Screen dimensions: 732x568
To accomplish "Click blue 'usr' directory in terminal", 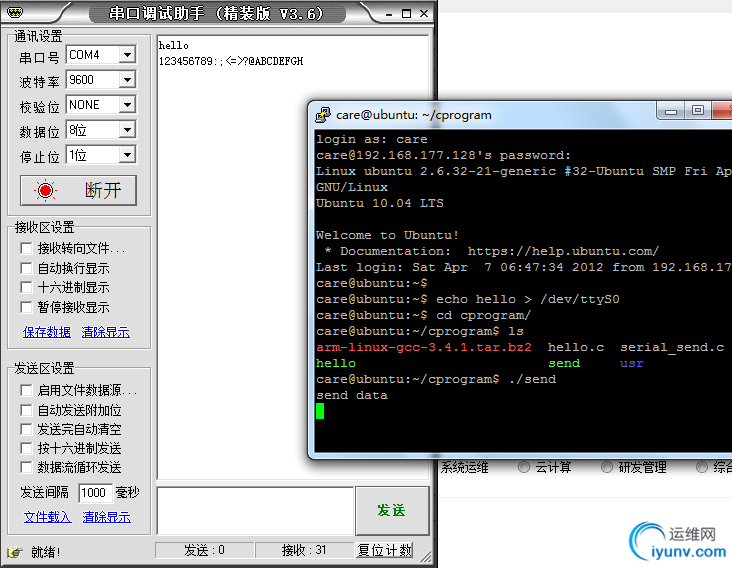I will point(632,364).
